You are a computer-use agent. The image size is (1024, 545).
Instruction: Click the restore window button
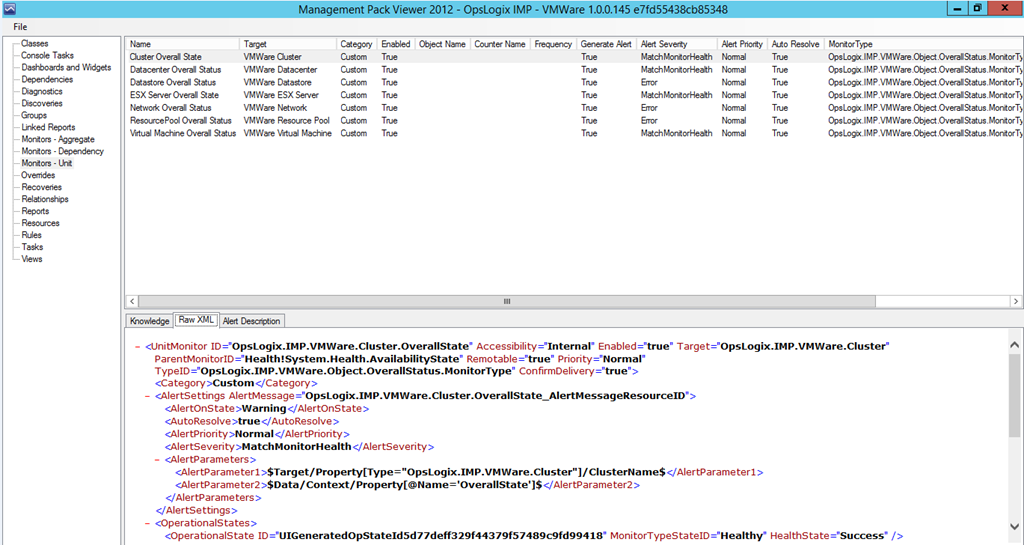pyautogui.click(x=977, y=8)
